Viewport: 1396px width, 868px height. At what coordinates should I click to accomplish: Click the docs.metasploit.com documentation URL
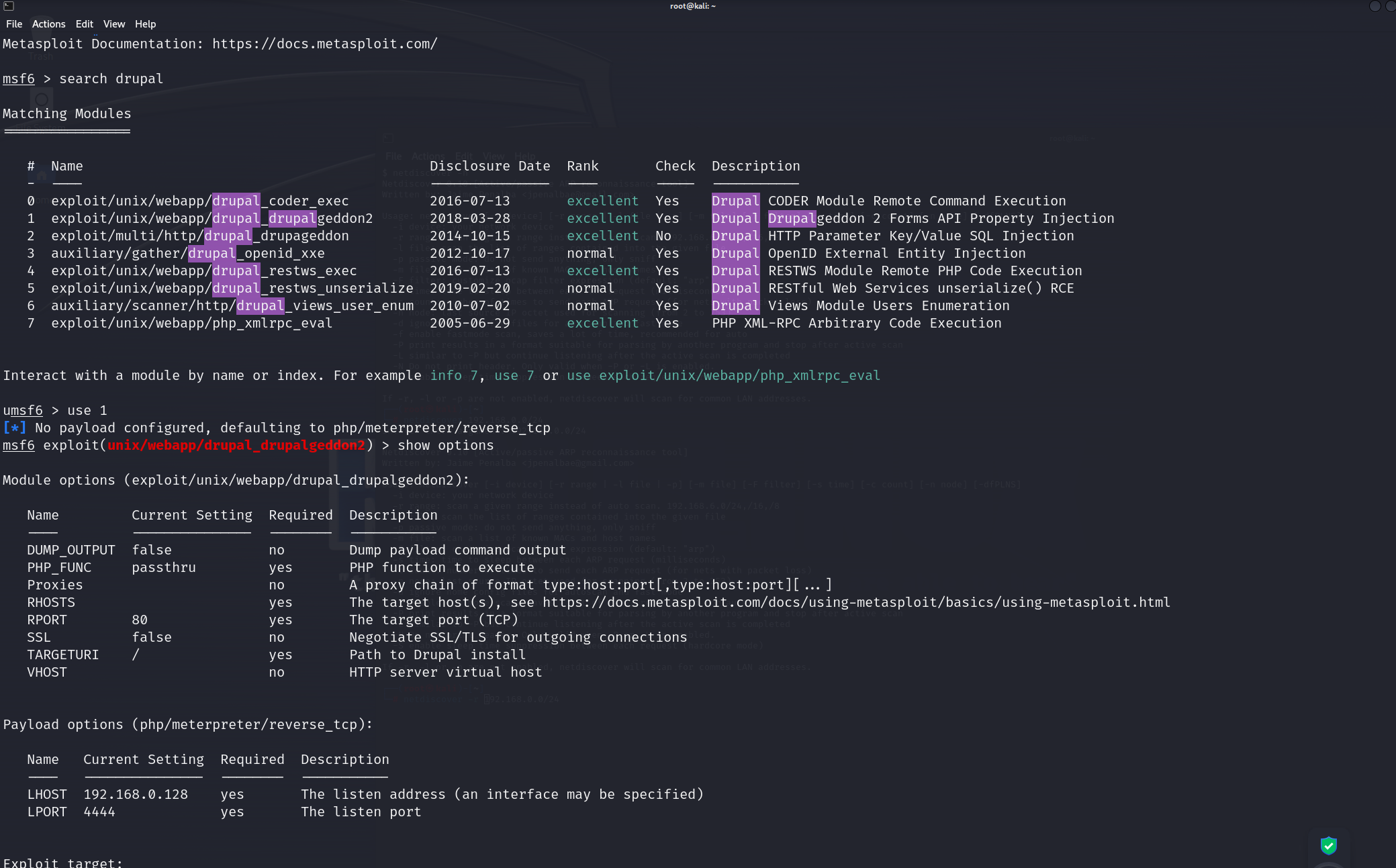click(324, 44)
